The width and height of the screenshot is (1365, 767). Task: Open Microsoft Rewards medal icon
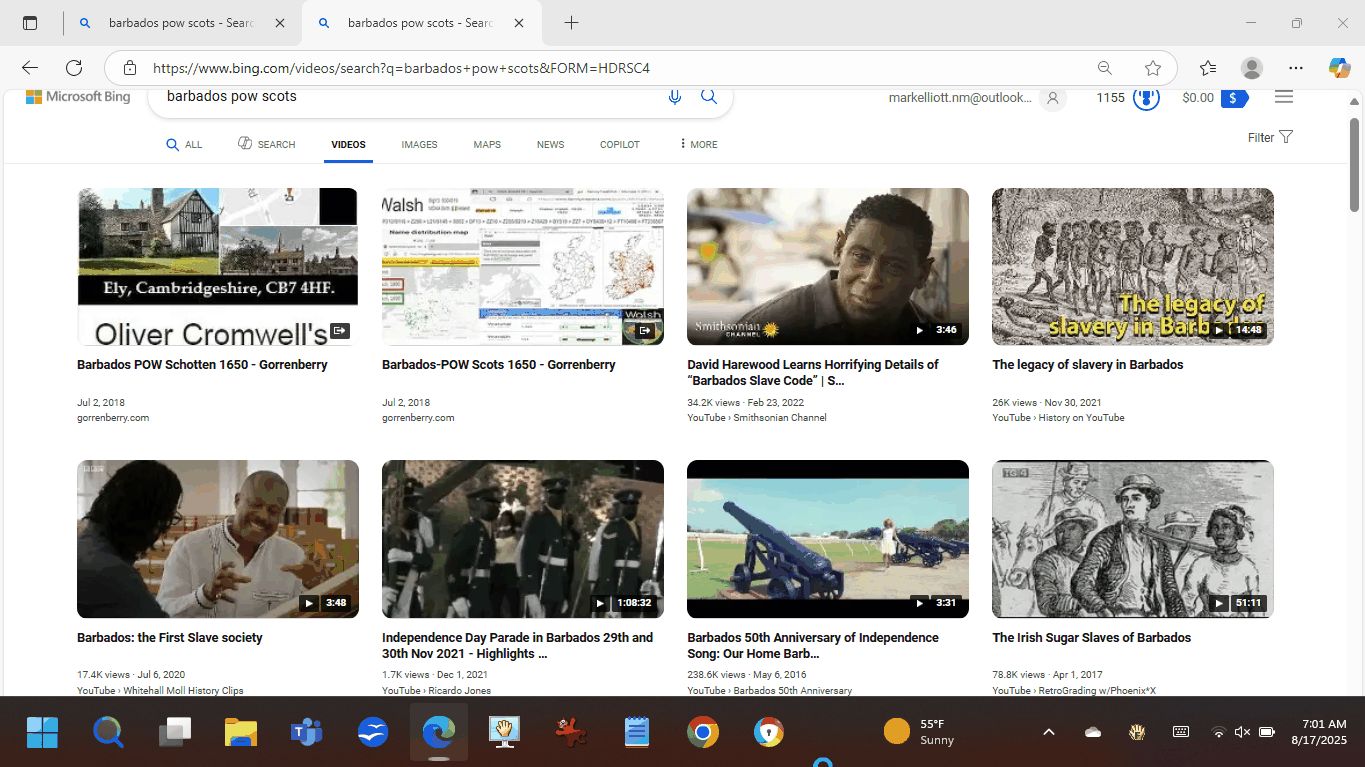click(x=1146, y=98)
